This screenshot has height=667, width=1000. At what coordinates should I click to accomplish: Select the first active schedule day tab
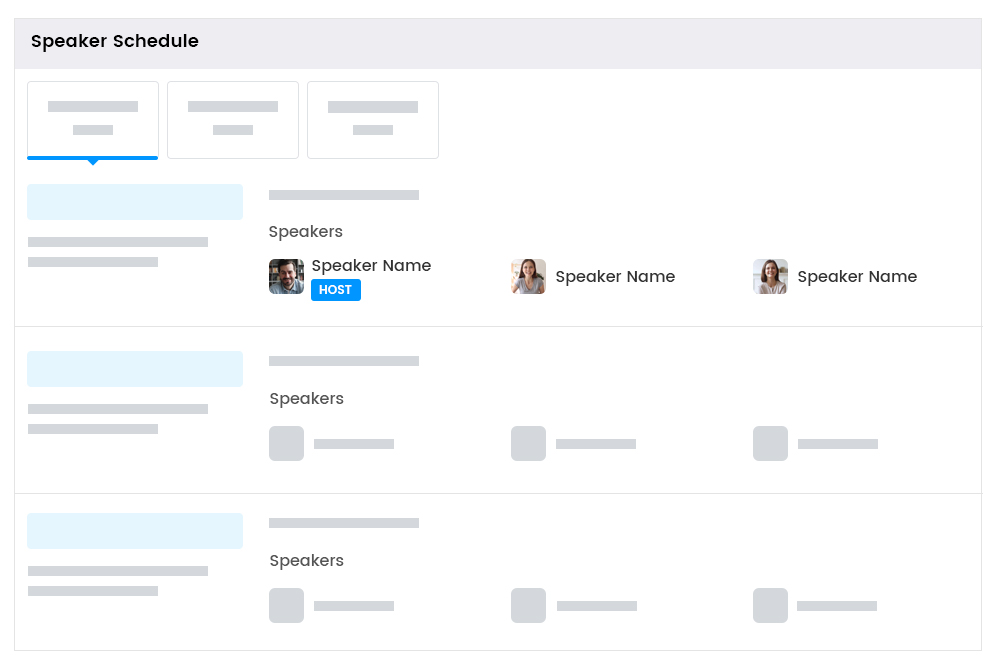pos(93,119)
